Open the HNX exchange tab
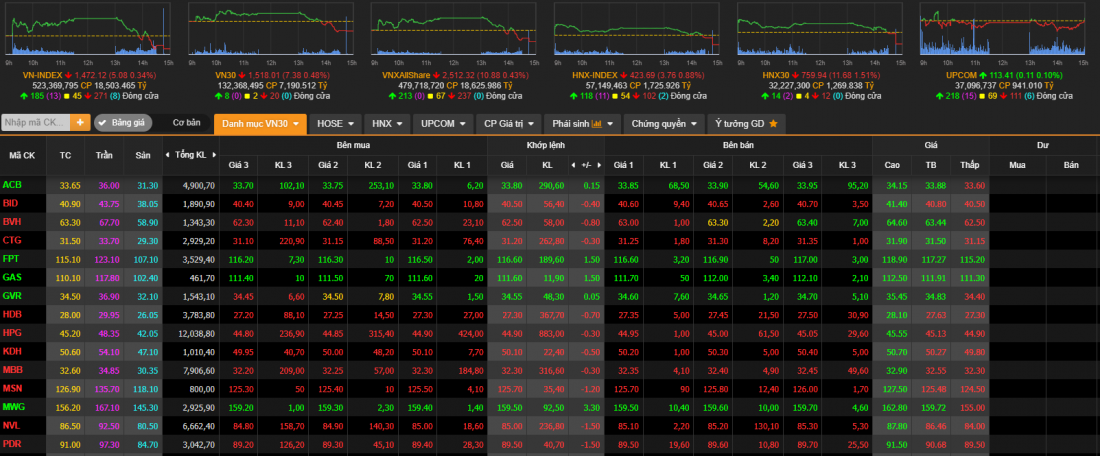Screen dimensions: 1100x456 click(387, 124)
